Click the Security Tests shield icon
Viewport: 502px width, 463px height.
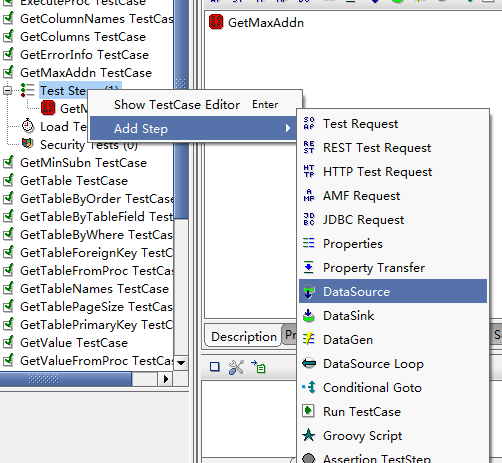click(x=28, y=144)
